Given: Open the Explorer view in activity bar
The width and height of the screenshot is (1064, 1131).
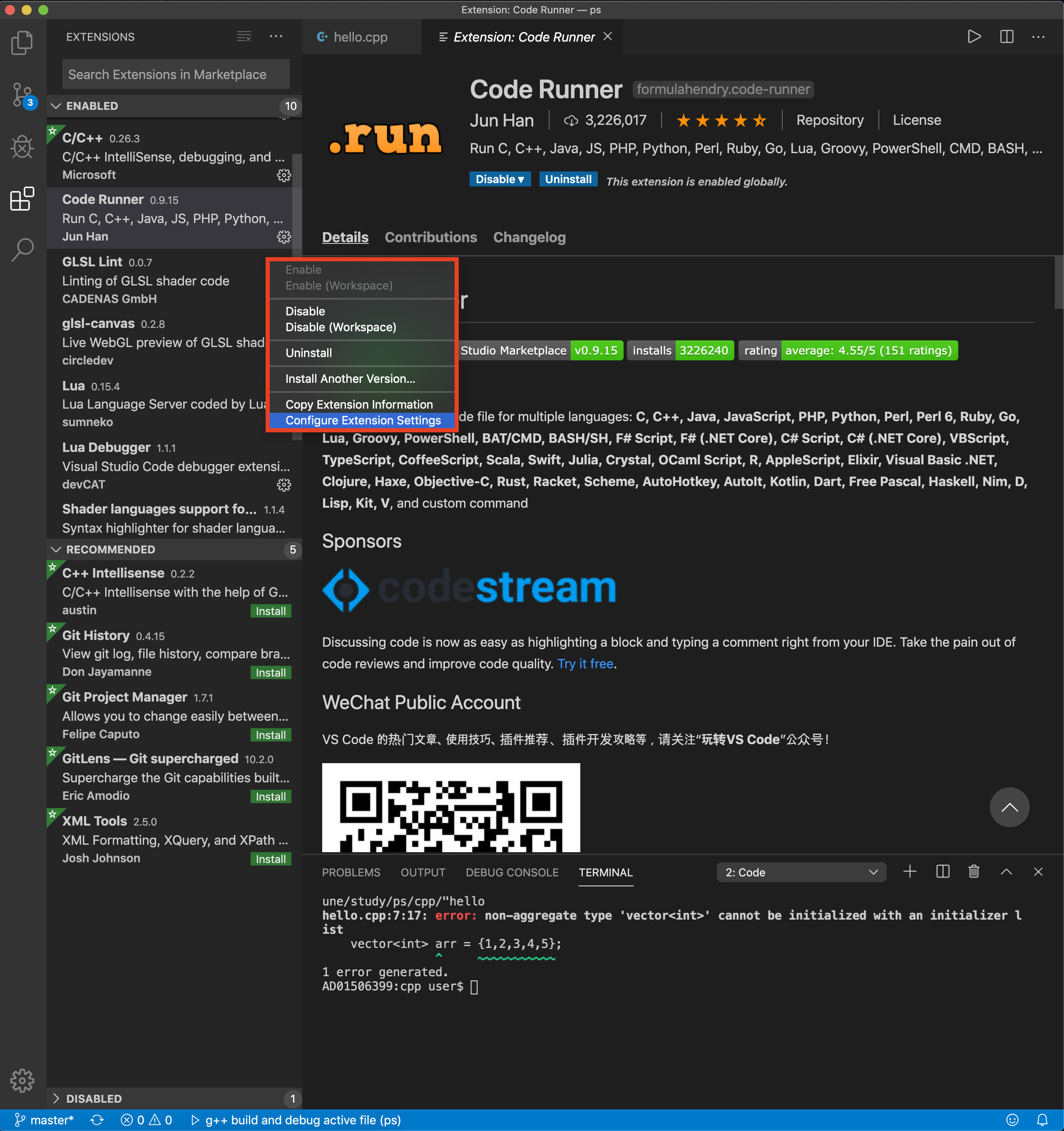Looking at the screenshot, I should tap(22, 43).
